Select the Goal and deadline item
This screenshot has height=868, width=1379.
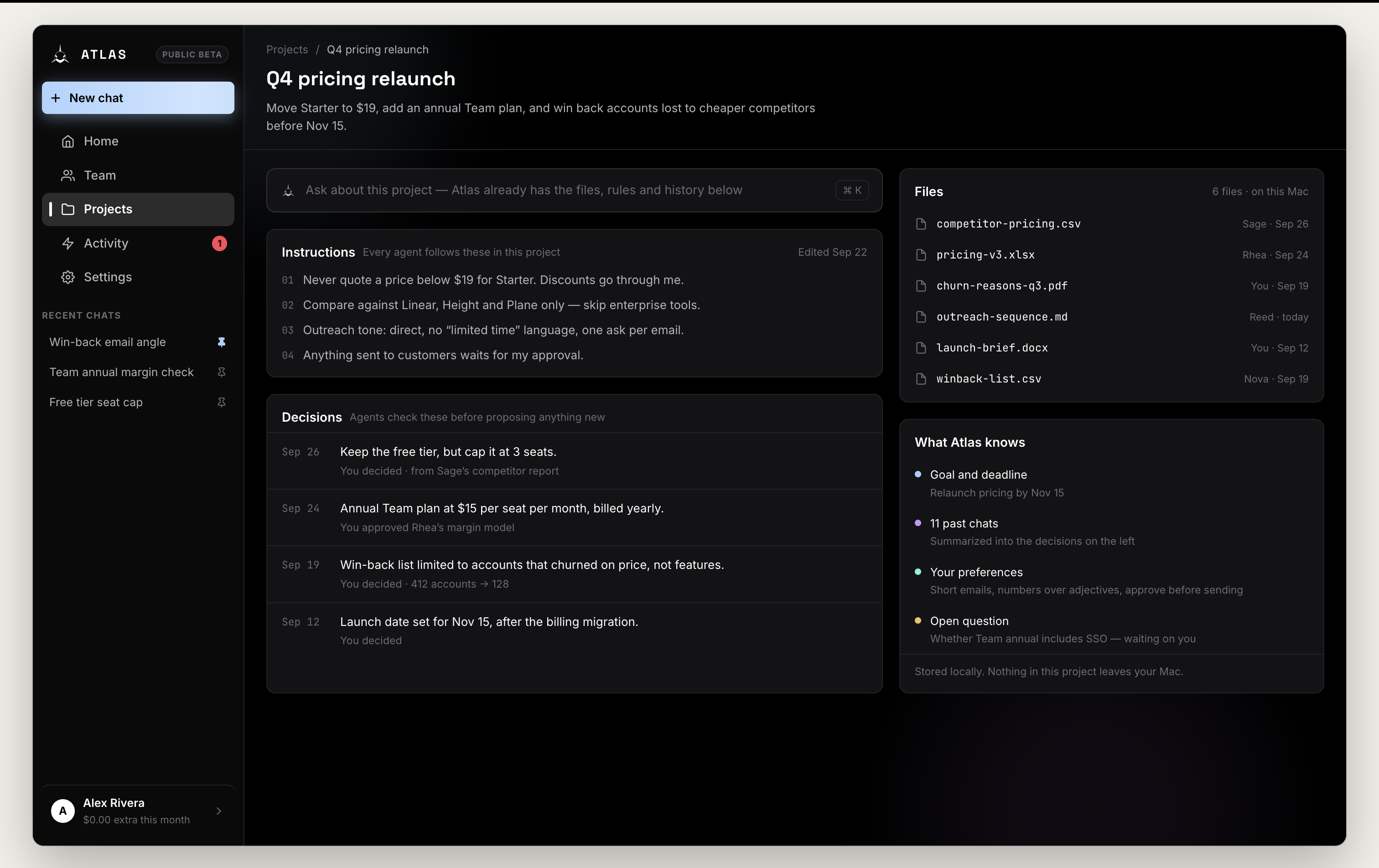point(1111,483)
